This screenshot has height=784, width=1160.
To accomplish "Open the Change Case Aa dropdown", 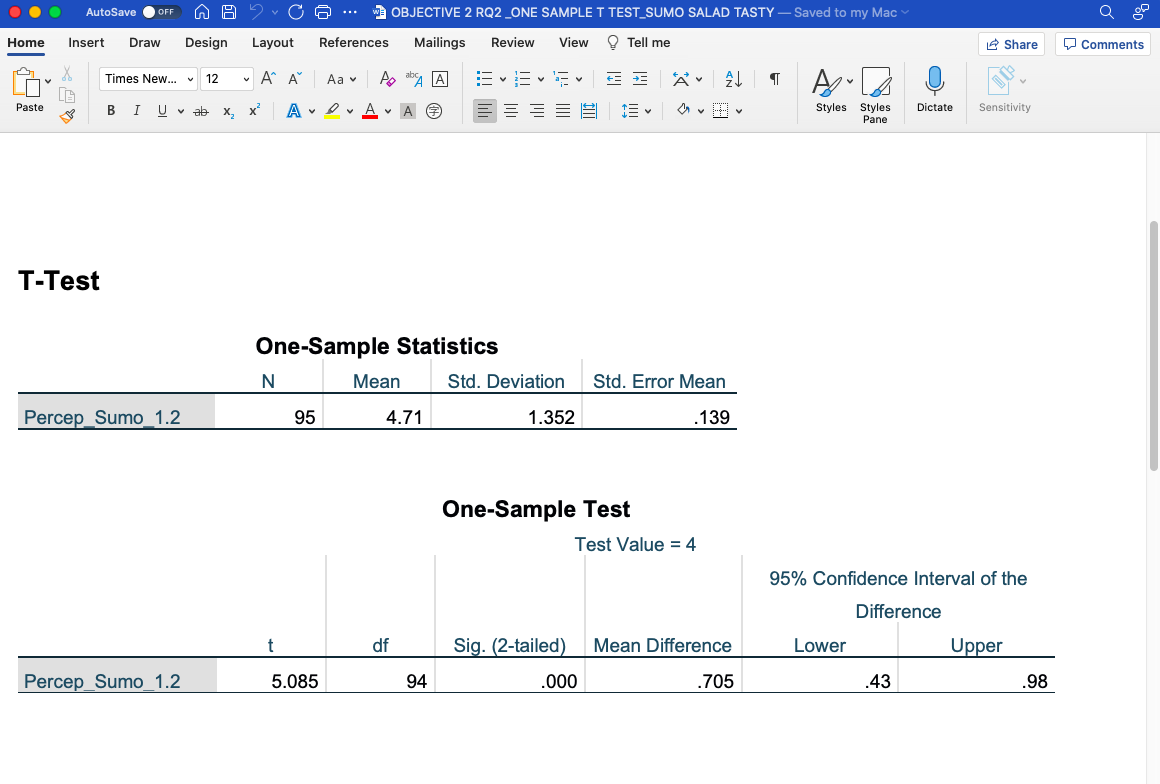I will tap(341, 79).
